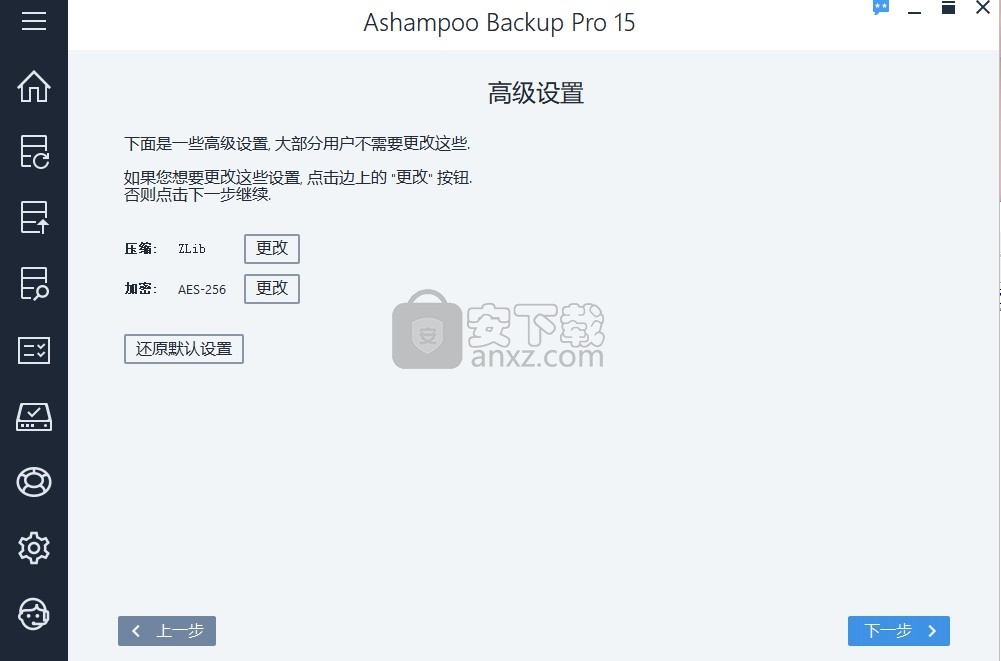Open the hamburger menu in the sidebar
The width and height of the screenshot is (1001, 661).
click(x=34, y=20)
